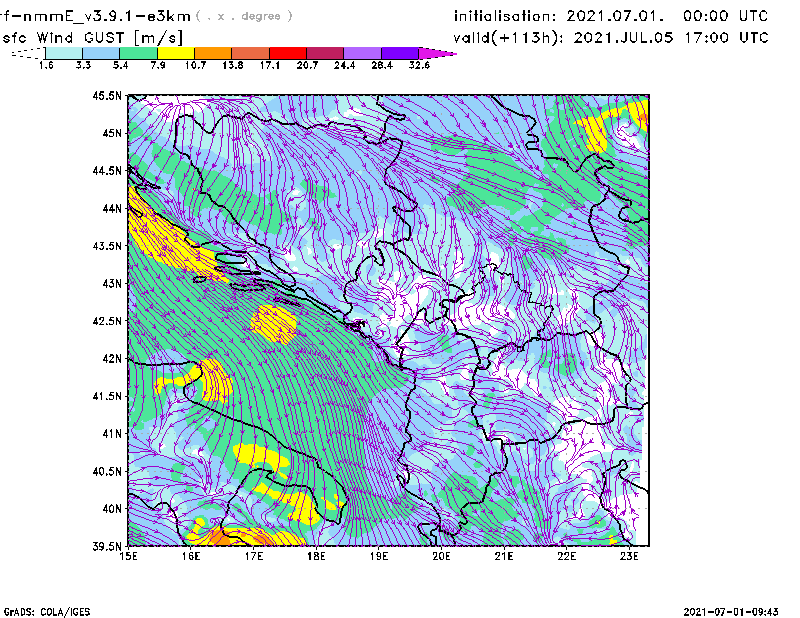Click the 21E longitude label
Image resolution: width=800 pixels, height=618 pixels.
(x=504, y=556)
